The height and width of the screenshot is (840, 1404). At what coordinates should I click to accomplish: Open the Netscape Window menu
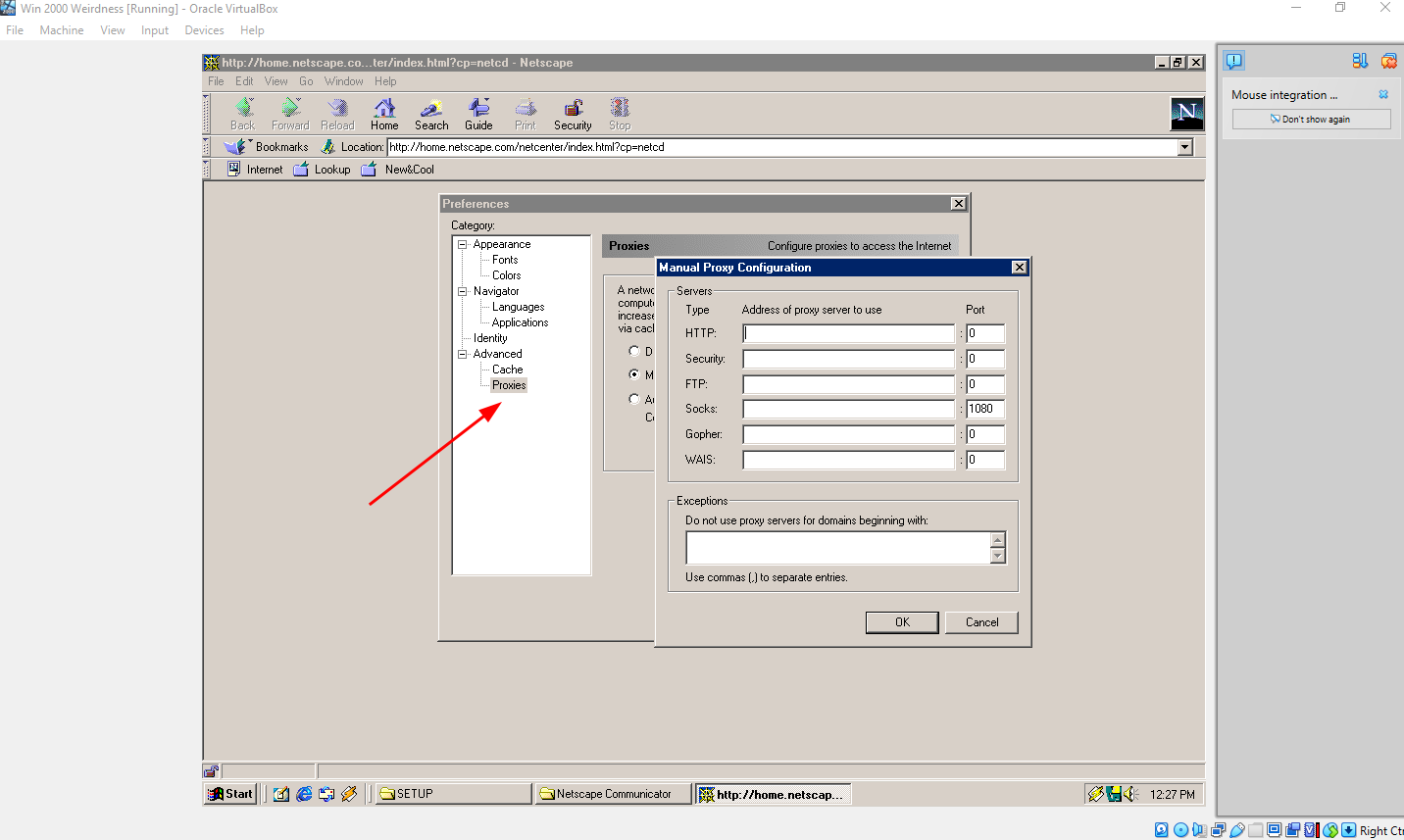click(x=344, y=81)
